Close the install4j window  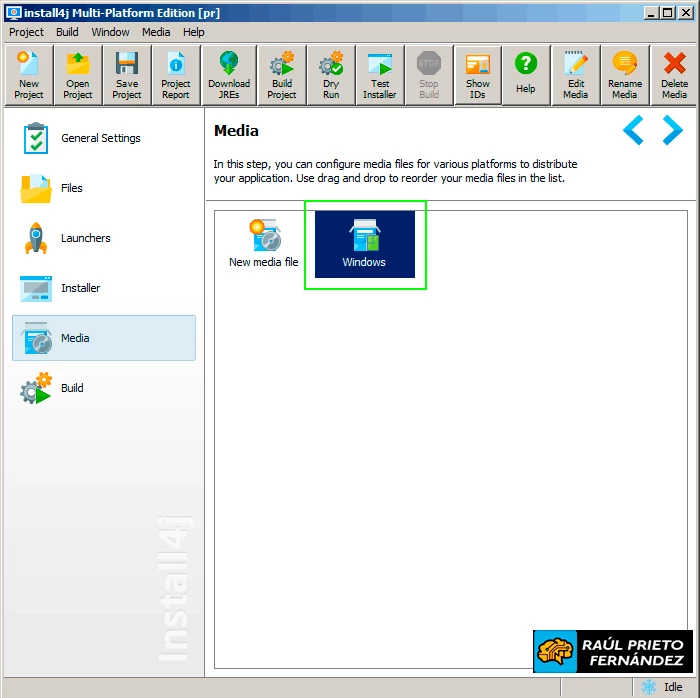click(x=685, y=12)
